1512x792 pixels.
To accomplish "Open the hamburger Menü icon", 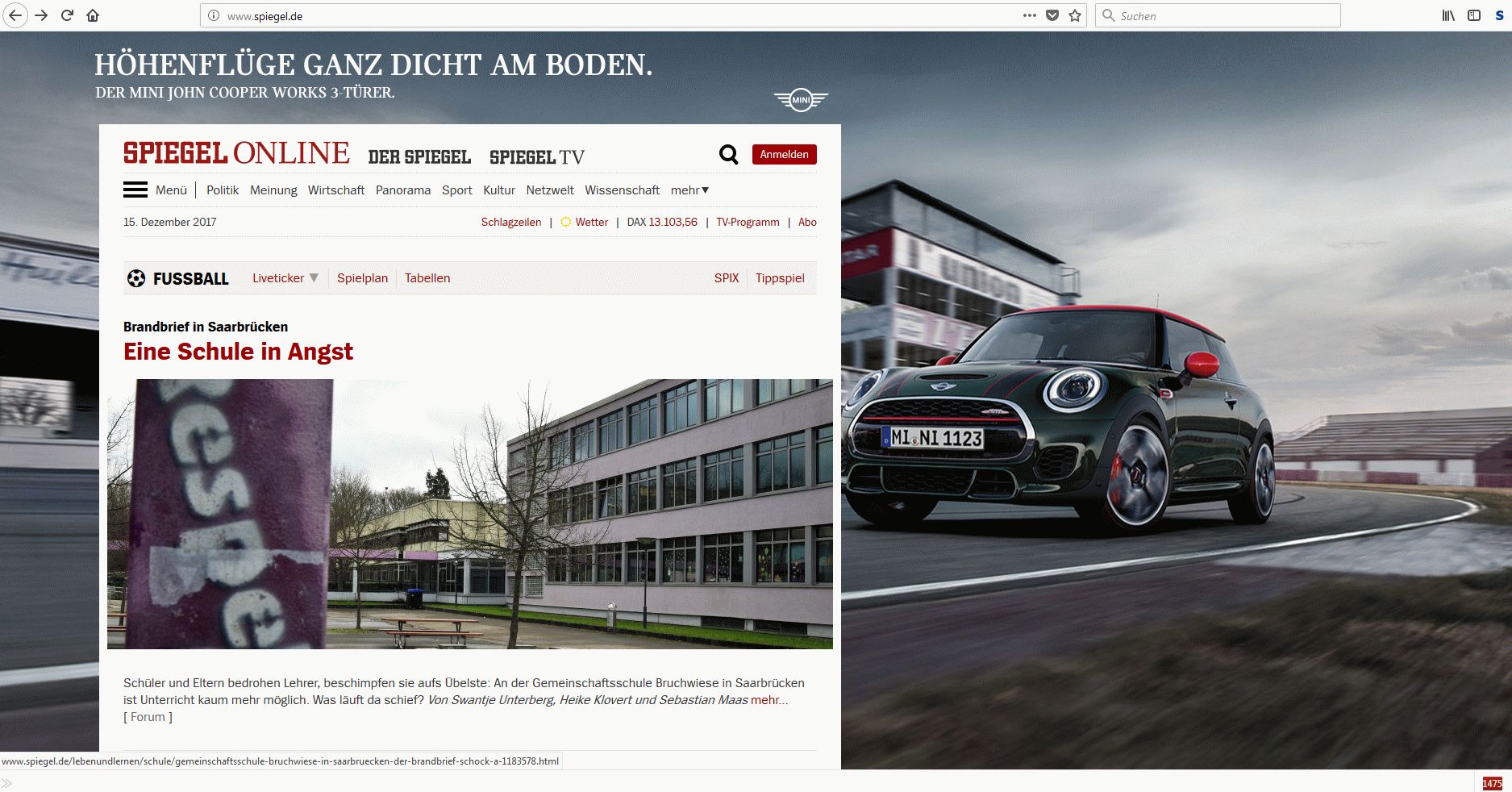I will (x=135, y=190).
